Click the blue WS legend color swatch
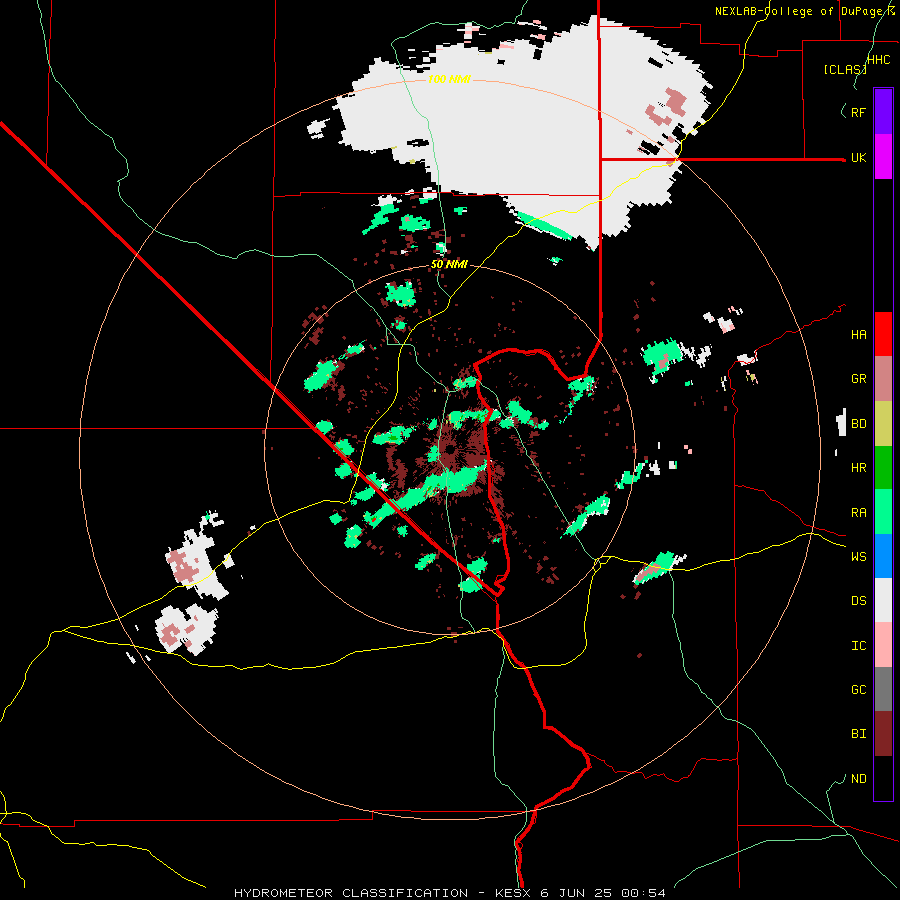The image size is (900, 900). [x=883, y=556]
